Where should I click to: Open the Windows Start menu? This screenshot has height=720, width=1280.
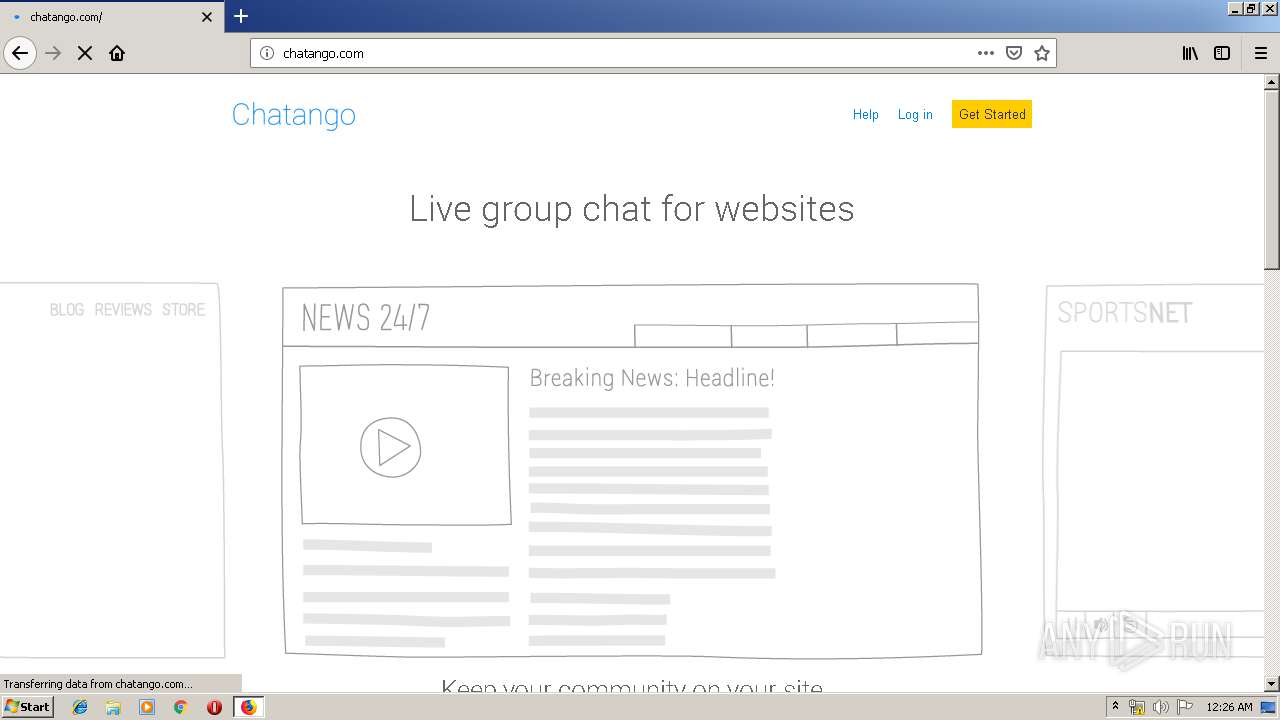coord(28,707)
